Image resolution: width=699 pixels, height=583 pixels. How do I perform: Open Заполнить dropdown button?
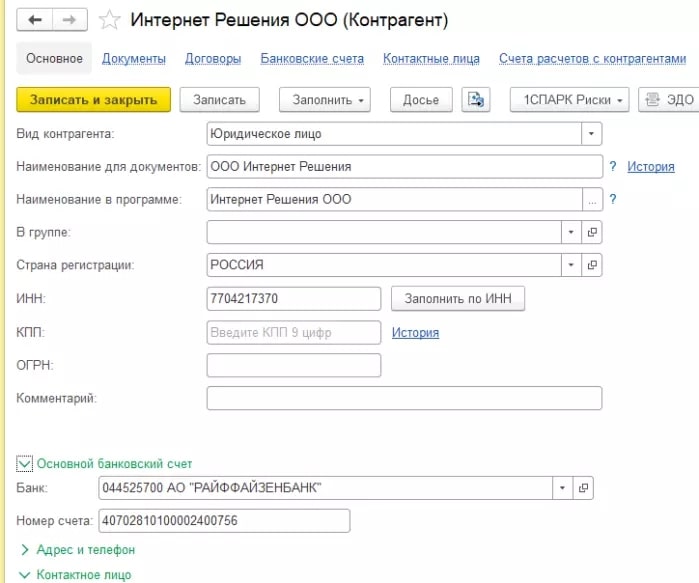pos(325,99)
